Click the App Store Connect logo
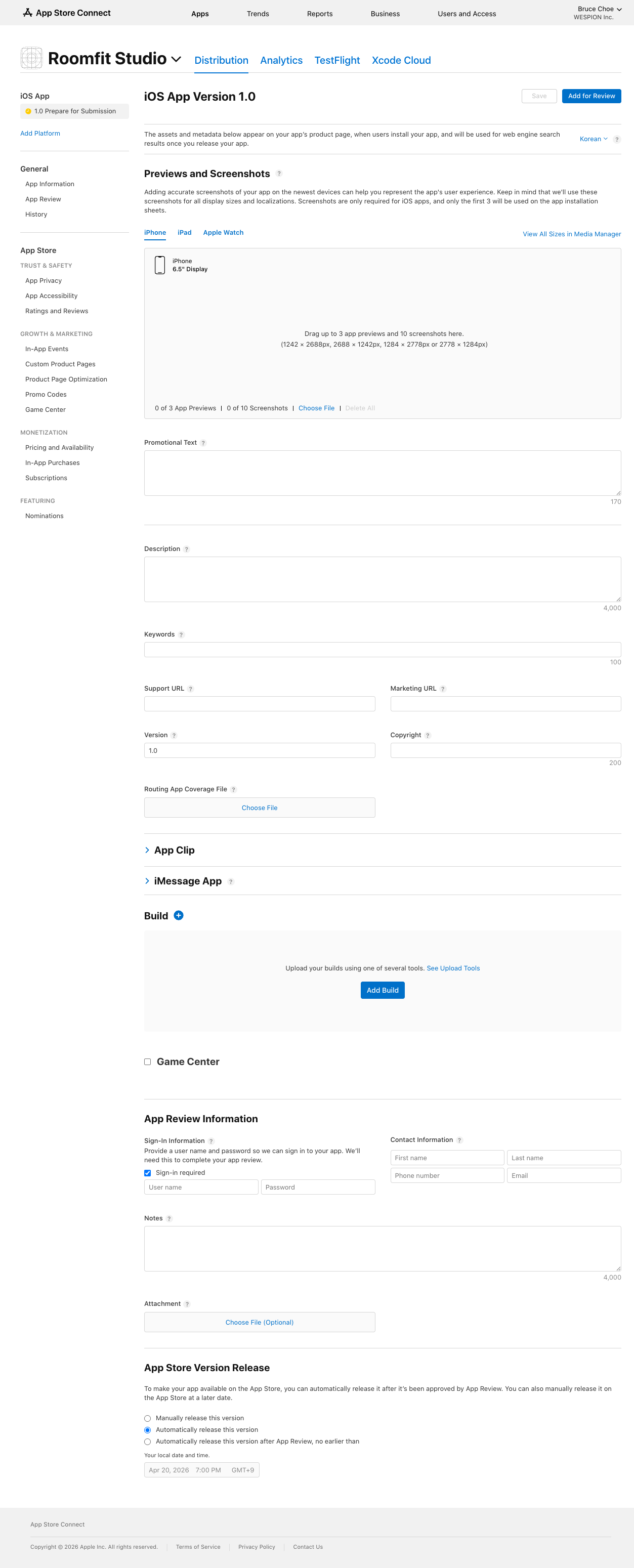Image resolution: width=634 pixels, height=1568 pixels. point(66,13)
